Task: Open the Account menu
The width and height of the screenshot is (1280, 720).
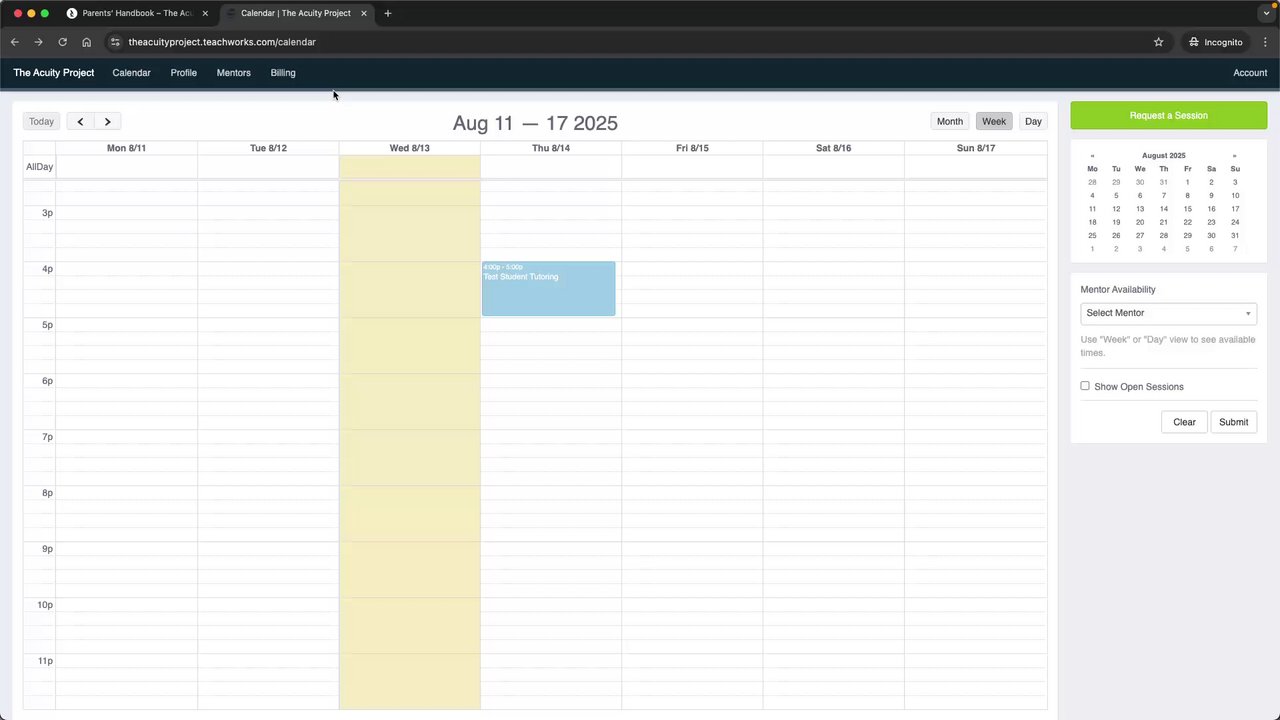Action: pyautogui.click(x=1249, y=73)
